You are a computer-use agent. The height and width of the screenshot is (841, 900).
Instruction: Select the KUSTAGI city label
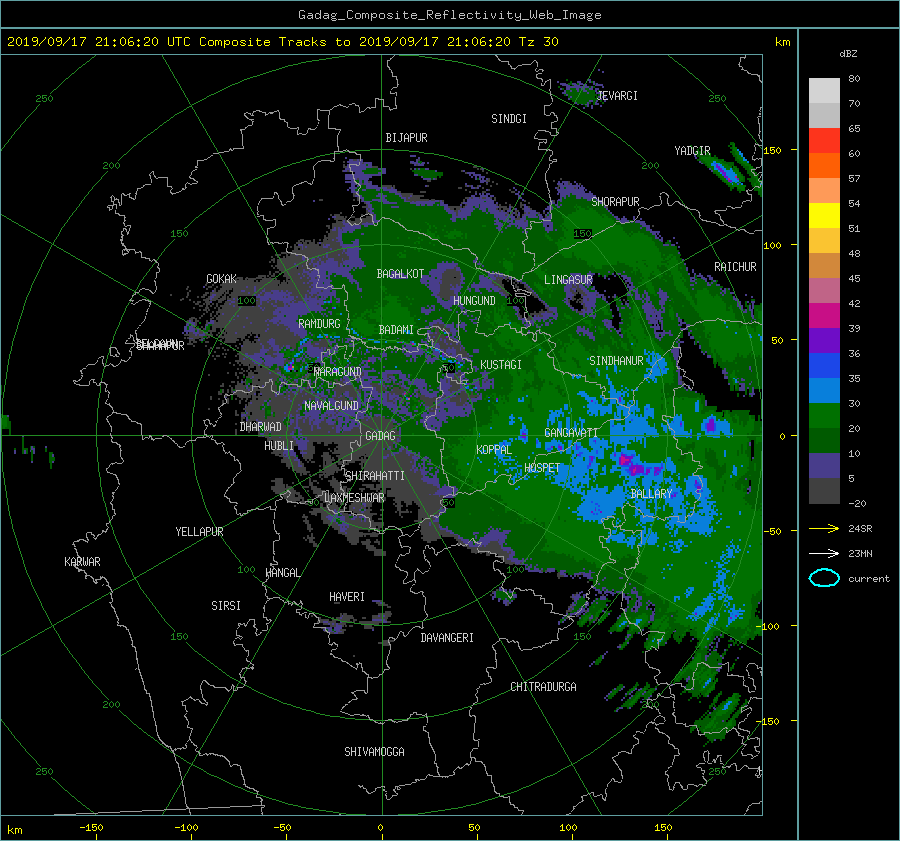point(501,365)
